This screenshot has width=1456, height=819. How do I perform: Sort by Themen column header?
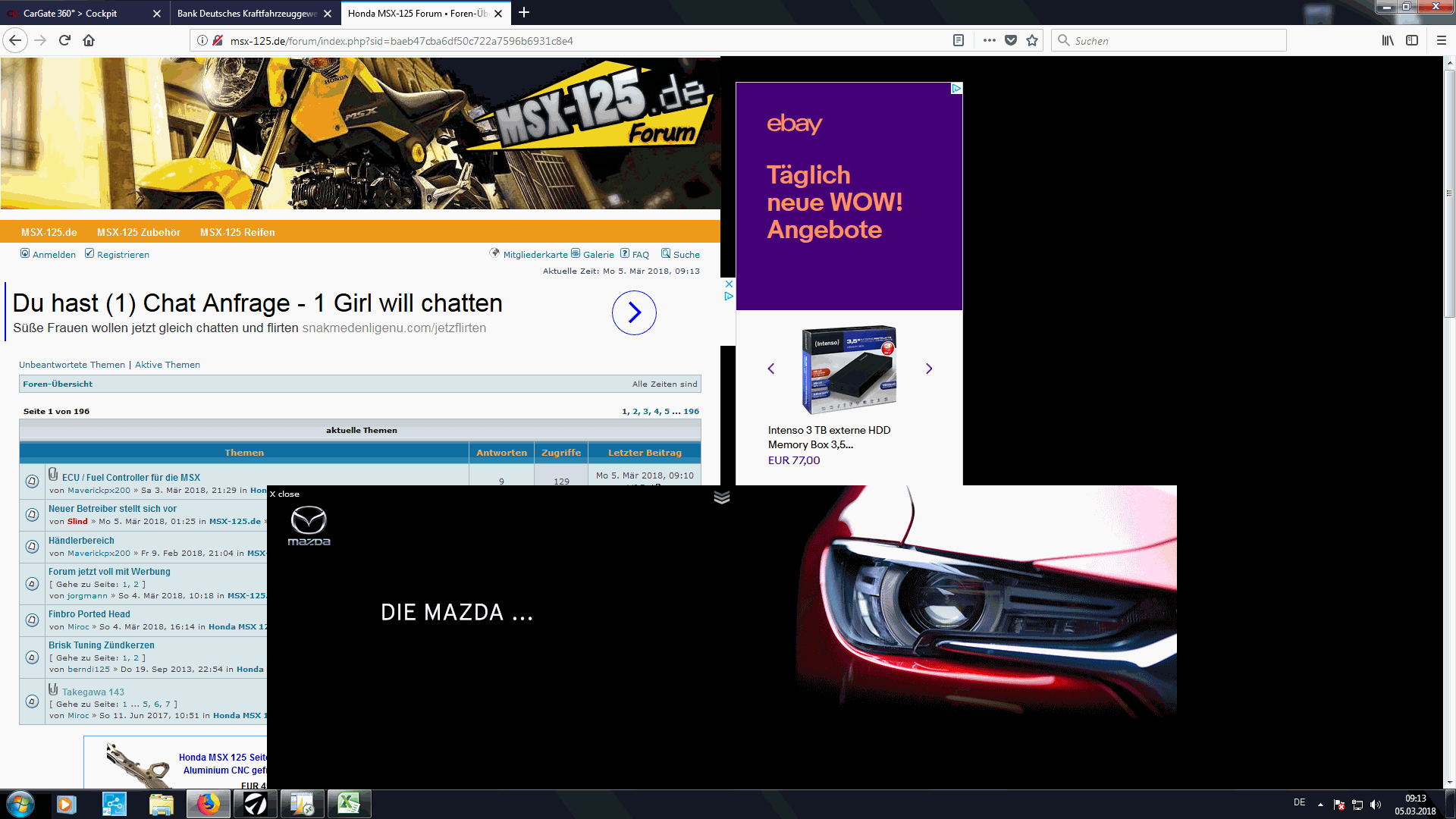[x=244, y=453]
